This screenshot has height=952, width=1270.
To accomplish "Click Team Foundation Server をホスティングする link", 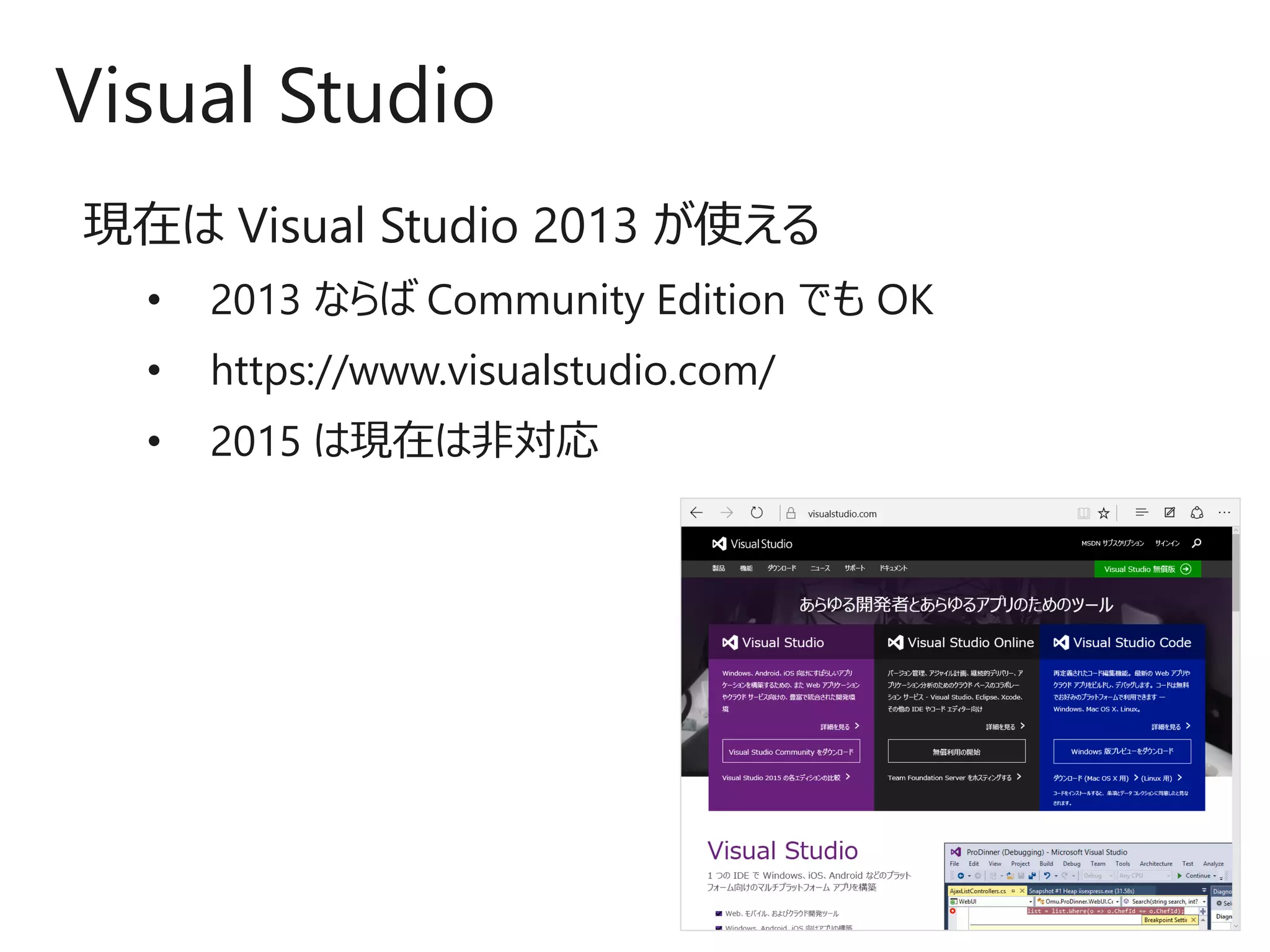I will 954,777.
